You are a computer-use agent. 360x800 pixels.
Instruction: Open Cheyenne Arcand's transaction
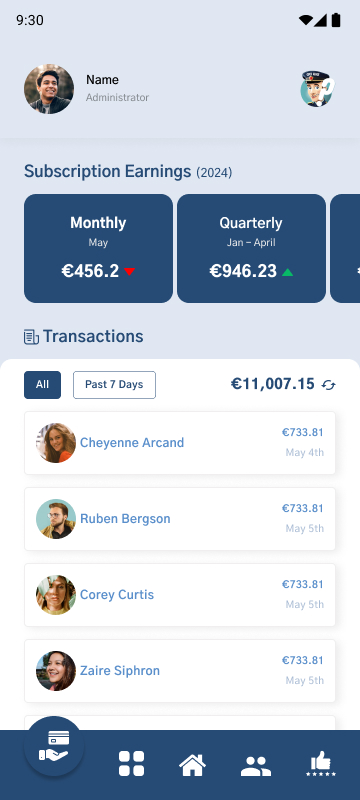pos(180,443)
